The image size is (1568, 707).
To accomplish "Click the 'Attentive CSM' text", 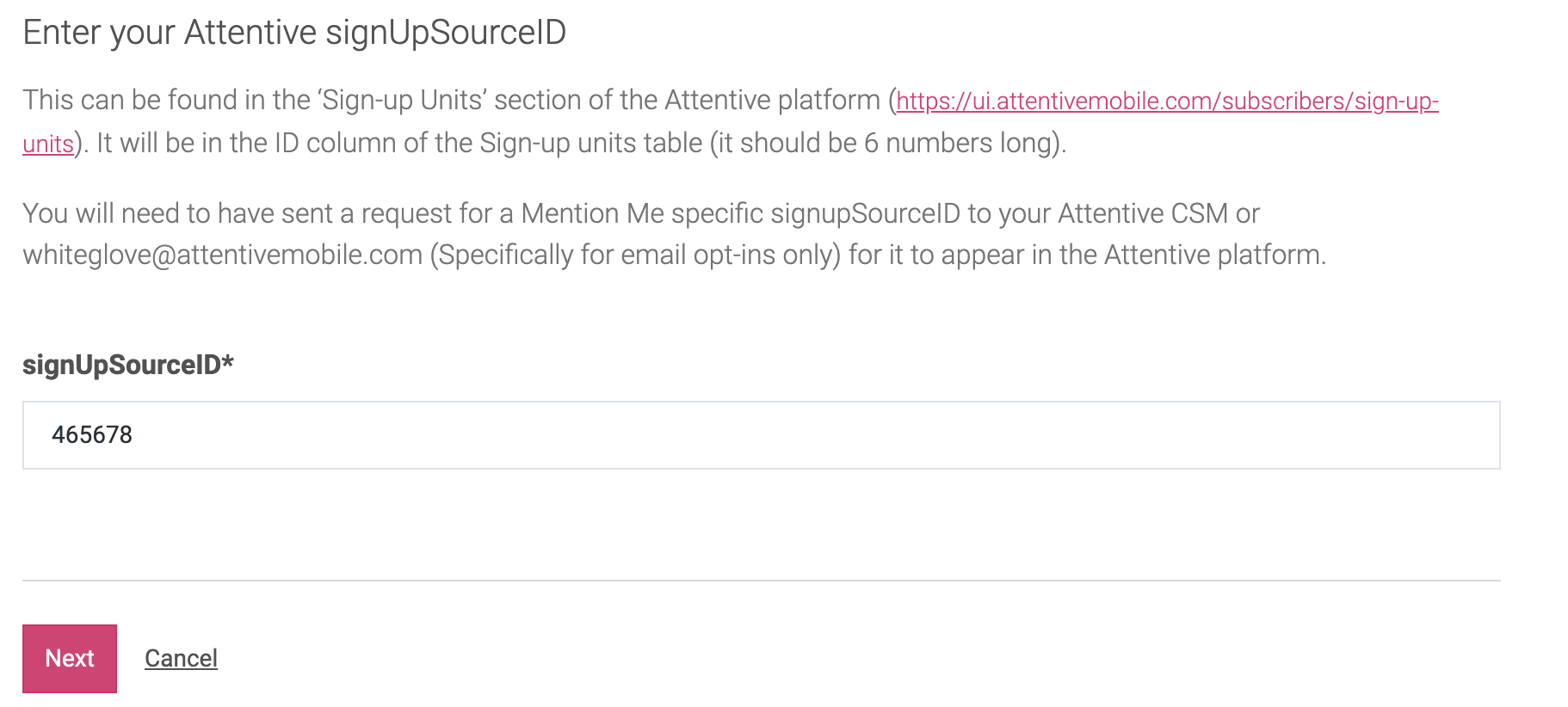I will [x=1143, y=213].
